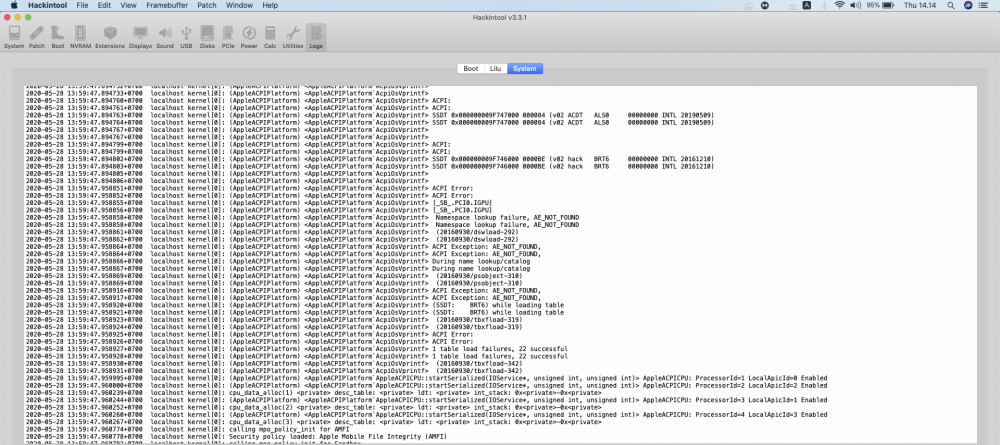Click the Bluetooth menu bar icon
Screen dimensions: 1000x445
coord(823,5)
